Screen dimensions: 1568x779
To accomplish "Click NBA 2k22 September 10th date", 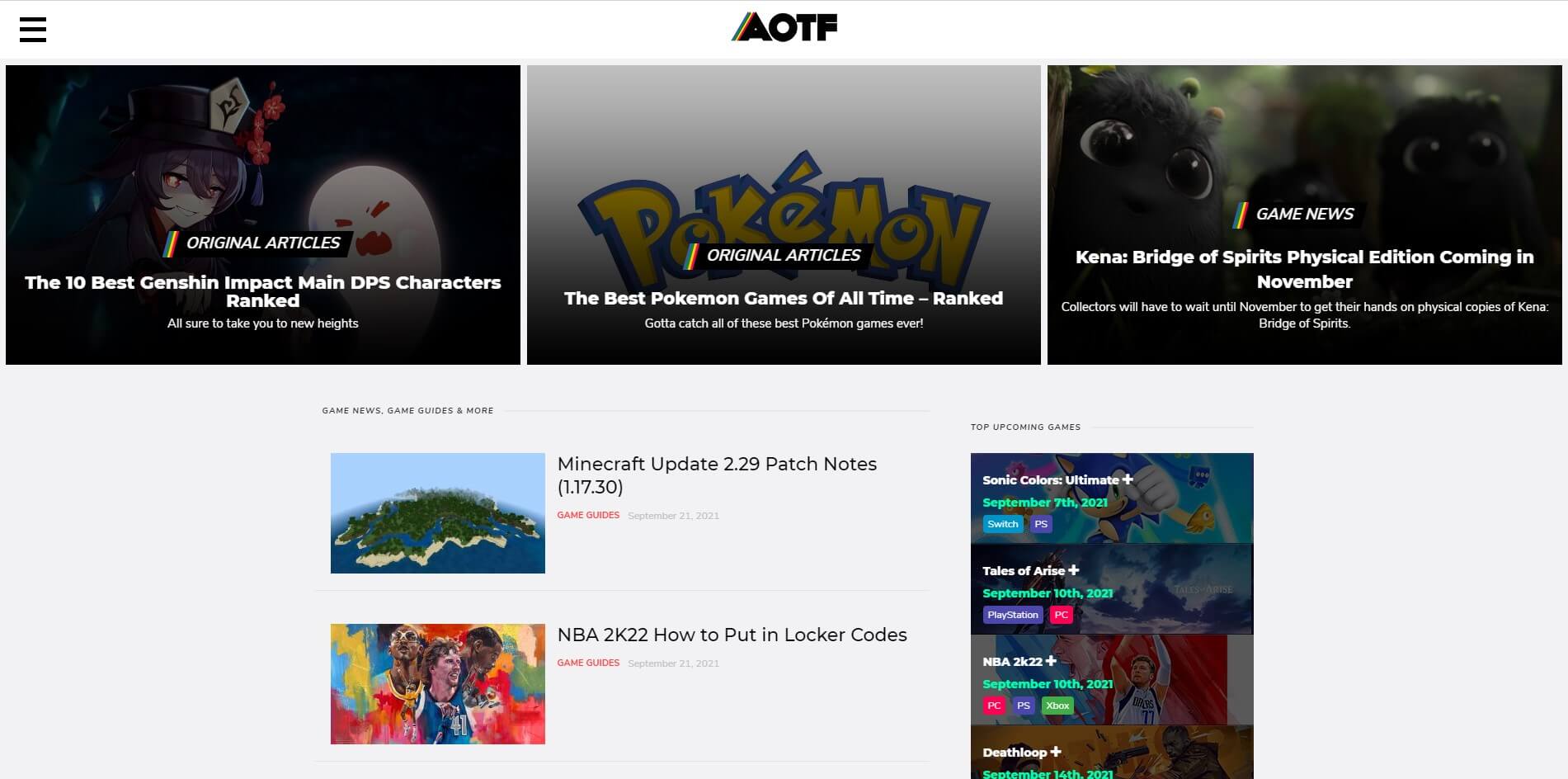I will tap(1048, 684).
